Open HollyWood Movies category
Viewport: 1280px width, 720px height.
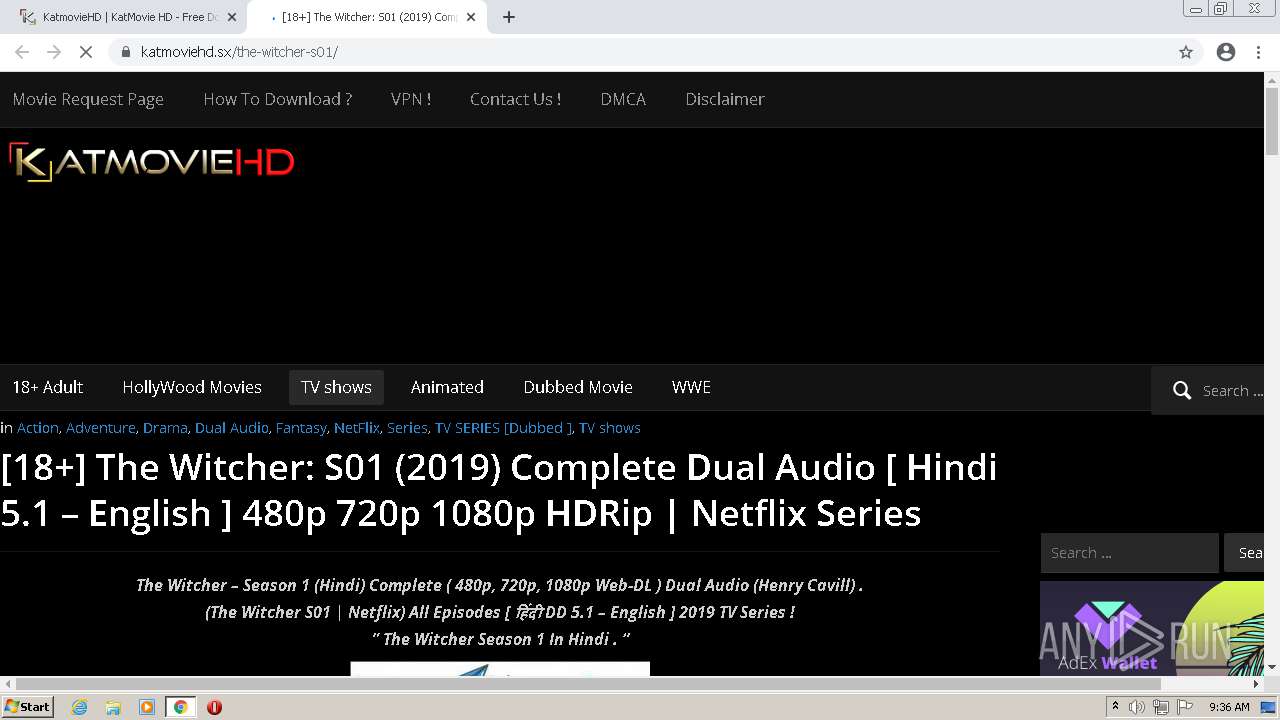192,387
